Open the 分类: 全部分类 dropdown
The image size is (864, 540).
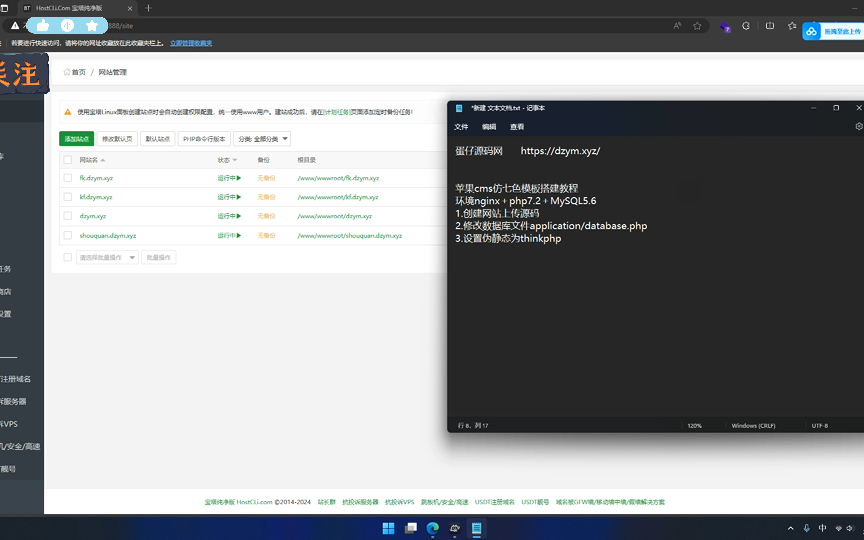point(262,139)
